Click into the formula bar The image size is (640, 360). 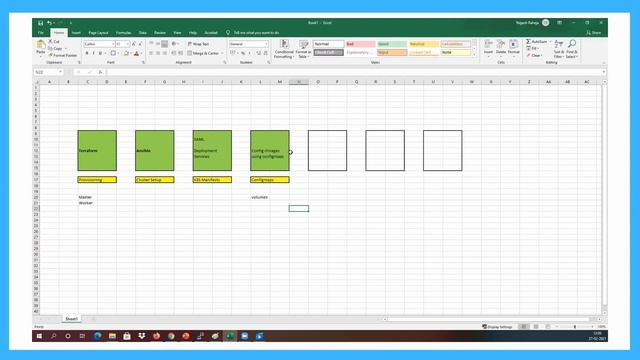coord(353,72)
